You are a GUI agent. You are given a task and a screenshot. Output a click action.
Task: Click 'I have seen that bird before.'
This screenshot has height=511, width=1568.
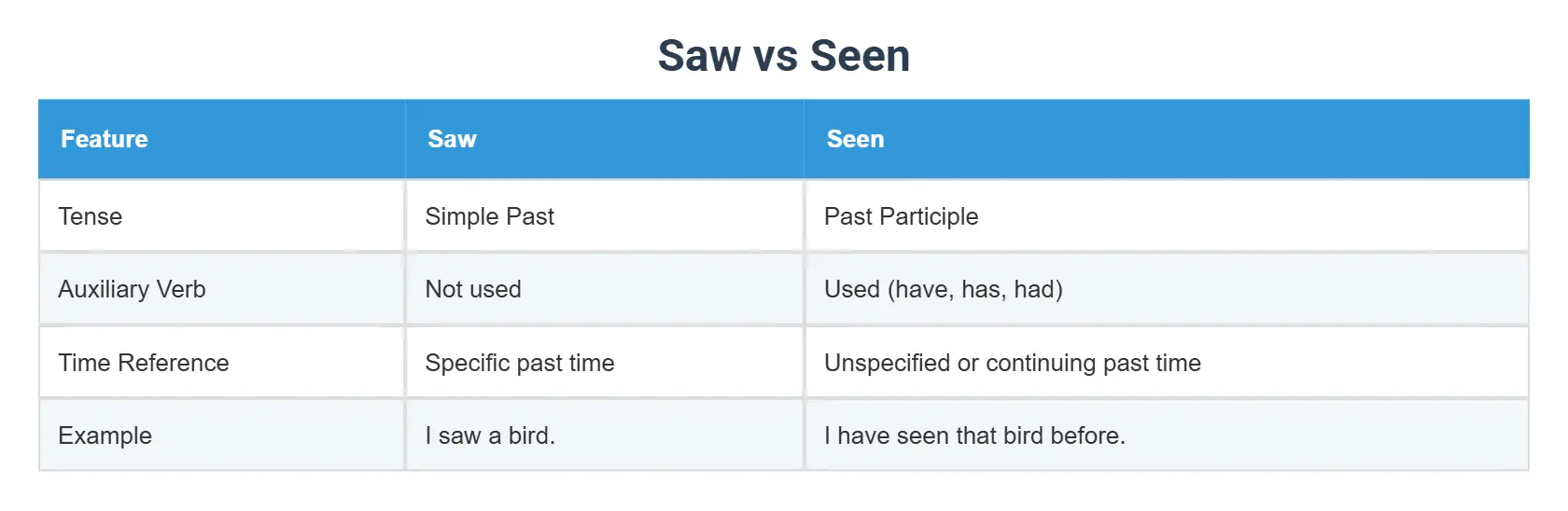pyautogui.click(x=974, y=435)
